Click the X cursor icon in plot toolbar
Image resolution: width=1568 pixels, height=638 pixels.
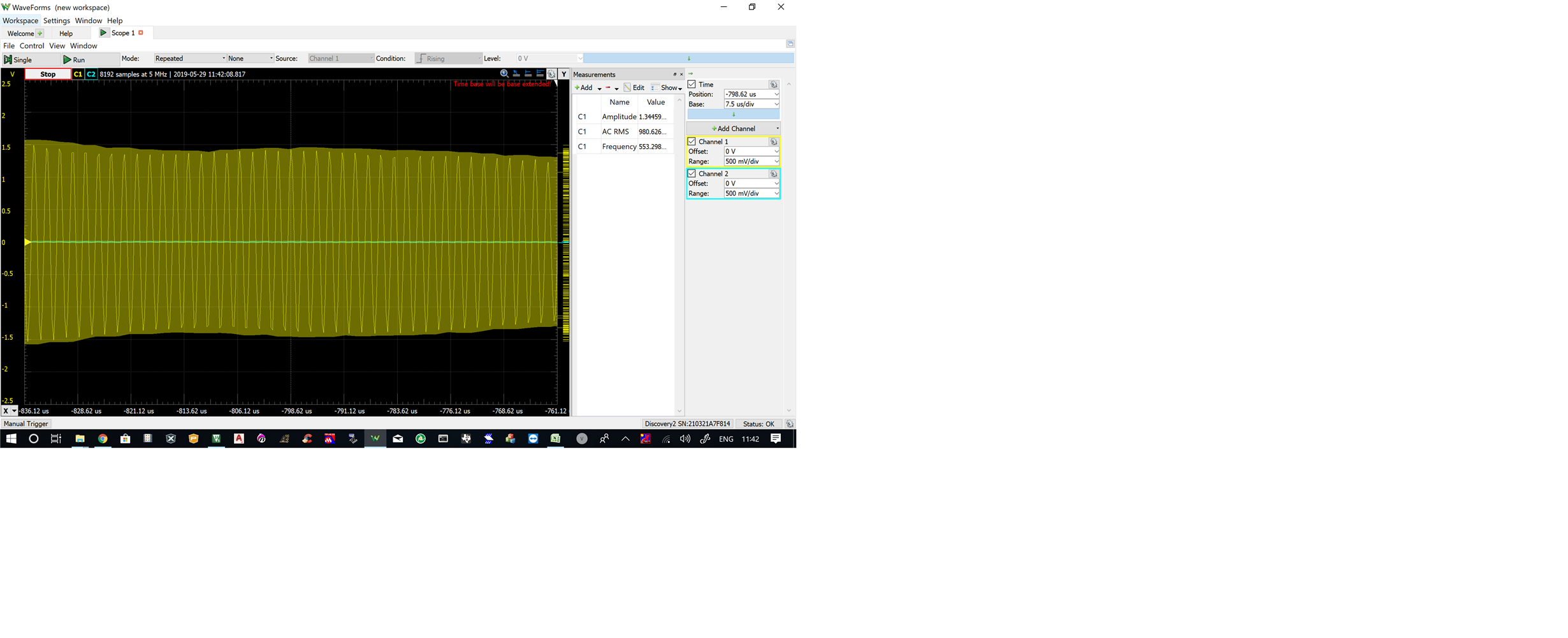click(528, 74)
